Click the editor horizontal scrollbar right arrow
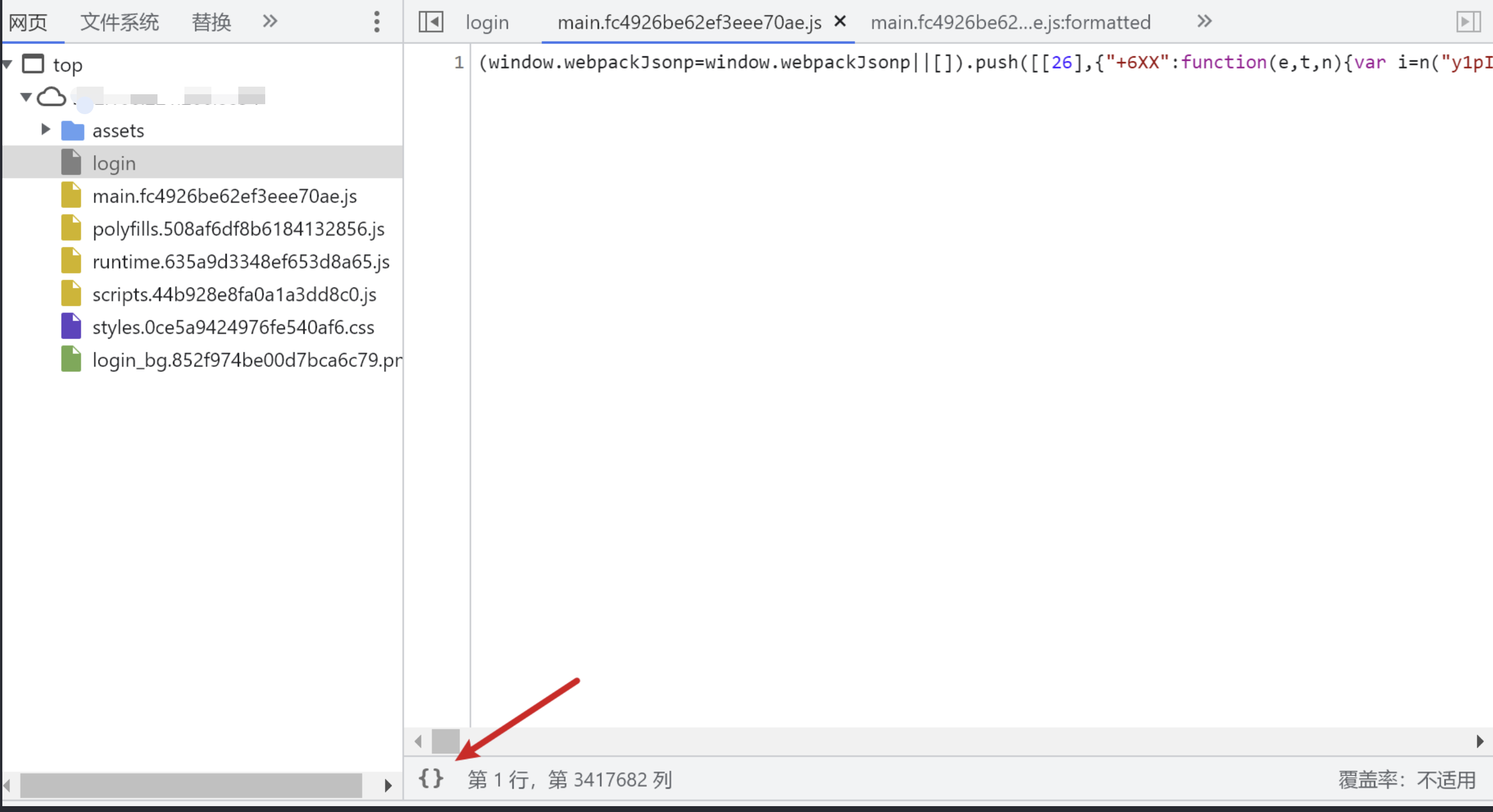Viewport: 1493px width, 812px height. pos(1480,742)
